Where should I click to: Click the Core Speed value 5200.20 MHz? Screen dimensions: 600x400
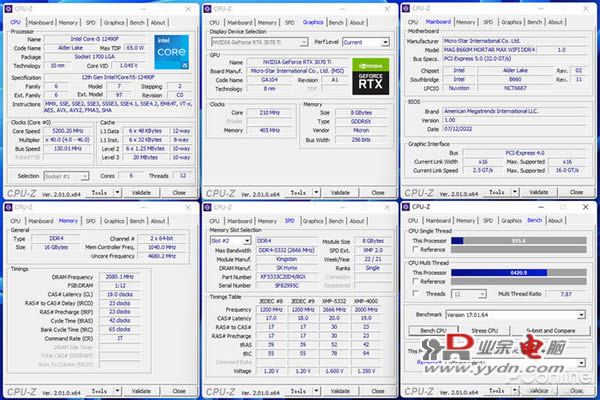pos(68,131)
